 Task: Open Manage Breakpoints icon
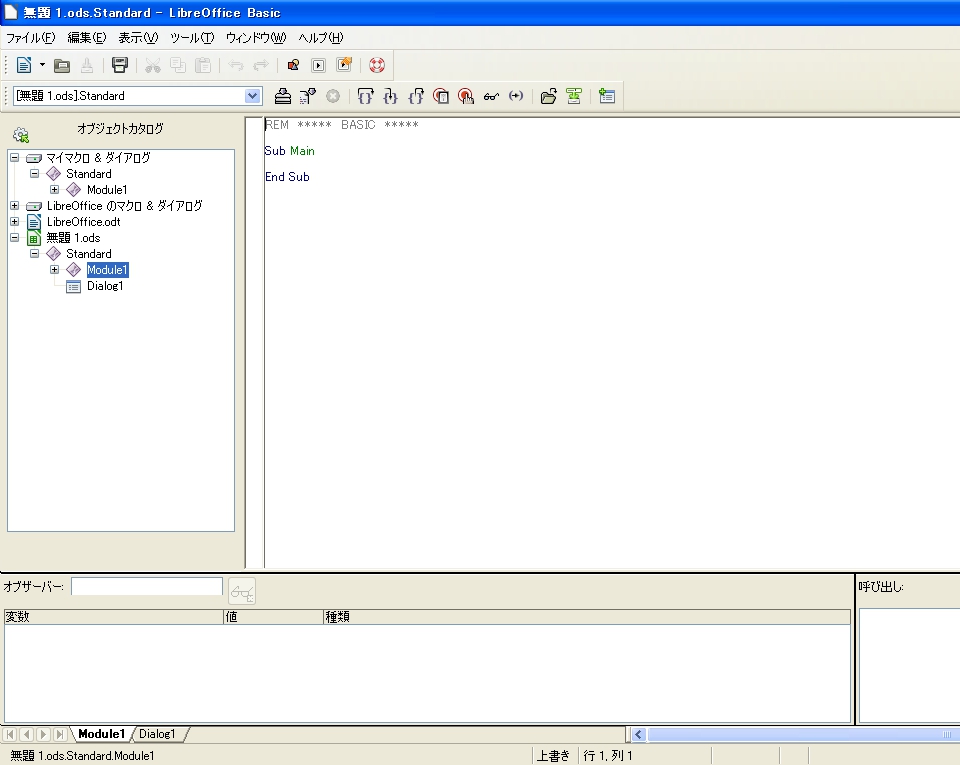466,96
